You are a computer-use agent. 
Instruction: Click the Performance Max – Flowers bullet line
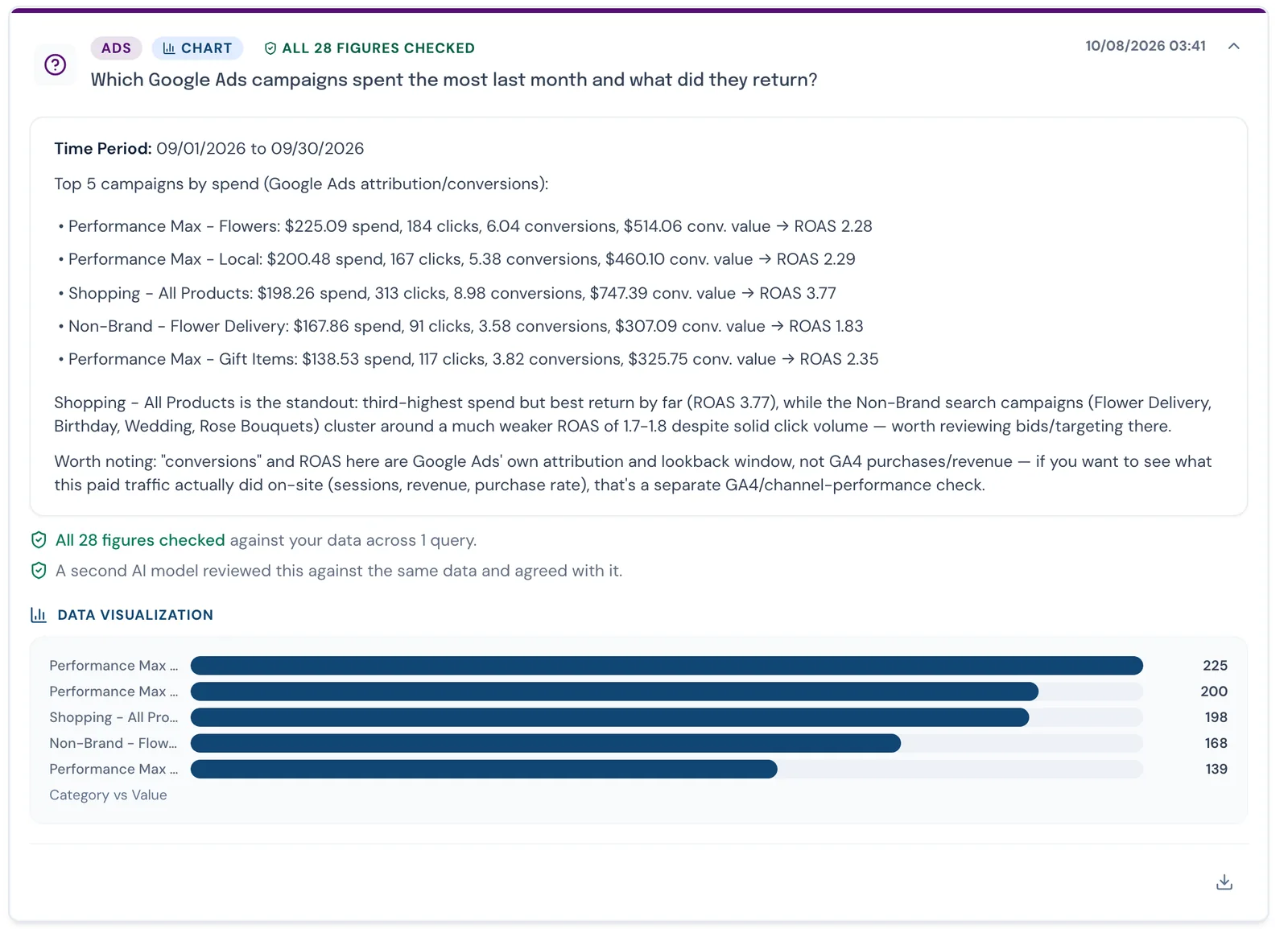[465, 226]
